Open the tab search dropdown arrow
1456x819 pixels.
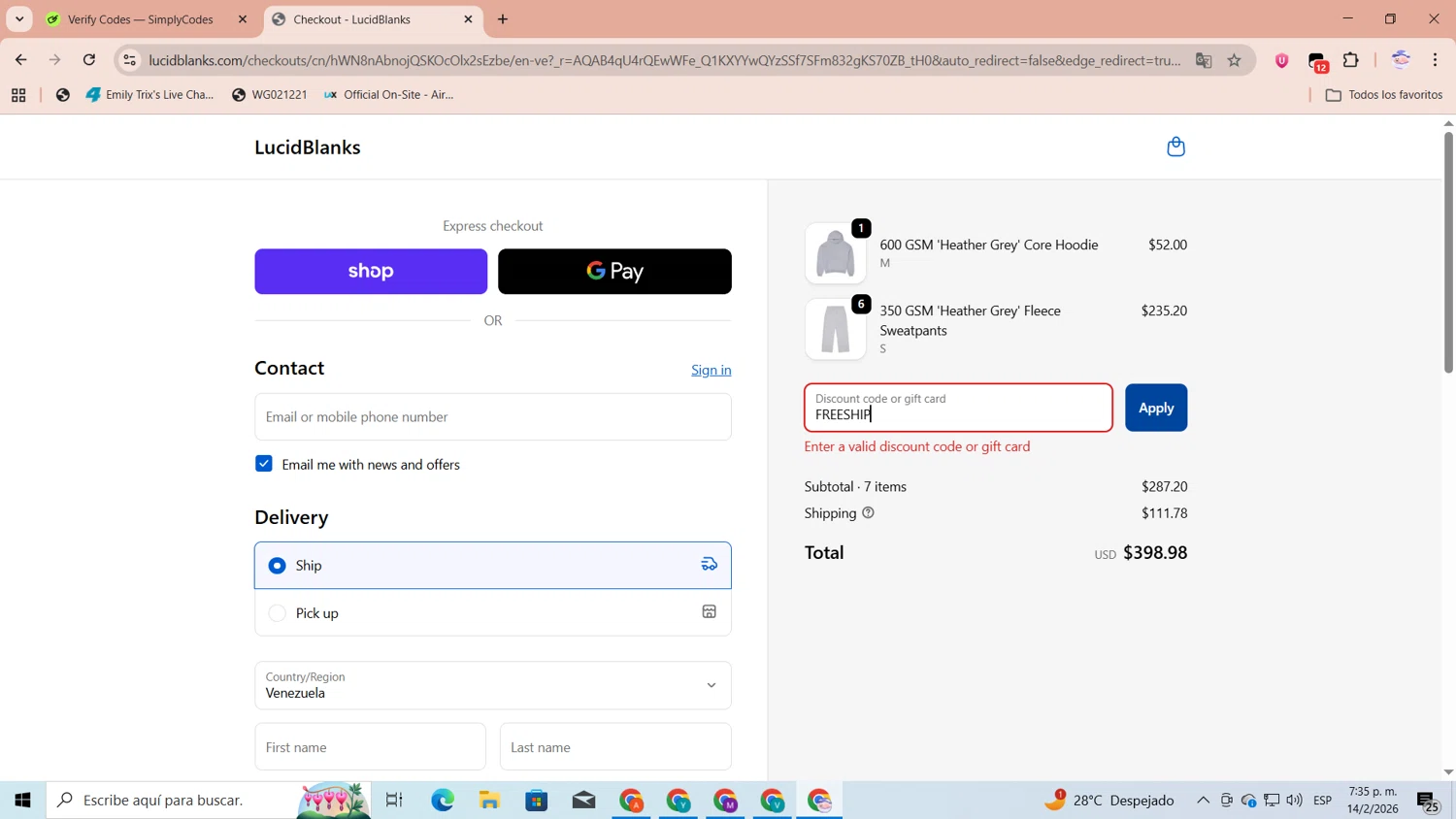coord(19,19)
